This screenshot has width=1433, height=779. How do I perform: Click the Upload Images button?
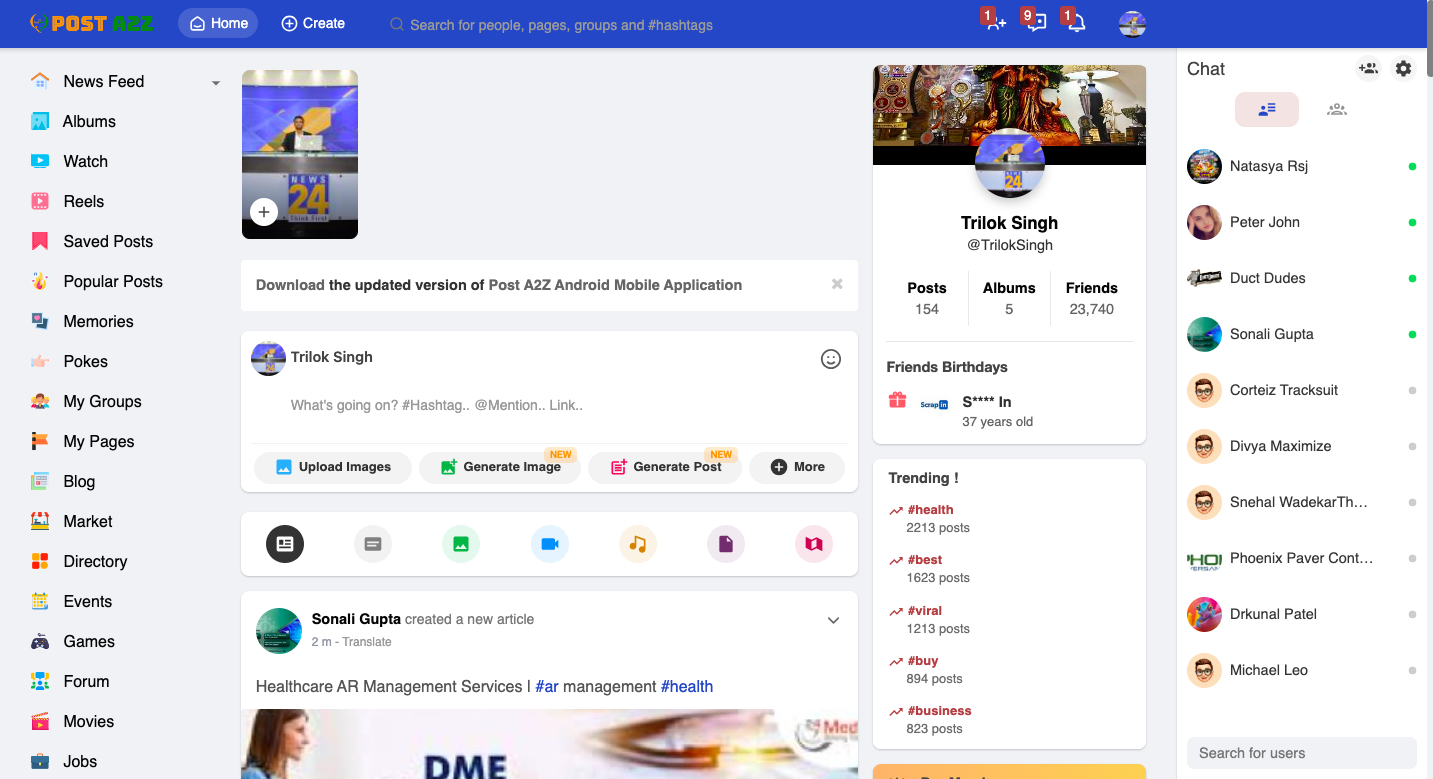tap(333, 467)
